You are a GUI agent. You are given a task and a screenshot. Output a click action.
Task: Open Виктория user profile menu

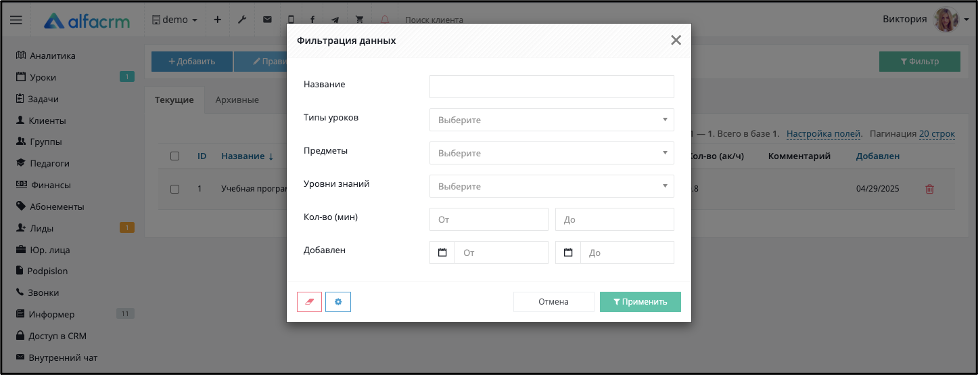tap(926, 19)
